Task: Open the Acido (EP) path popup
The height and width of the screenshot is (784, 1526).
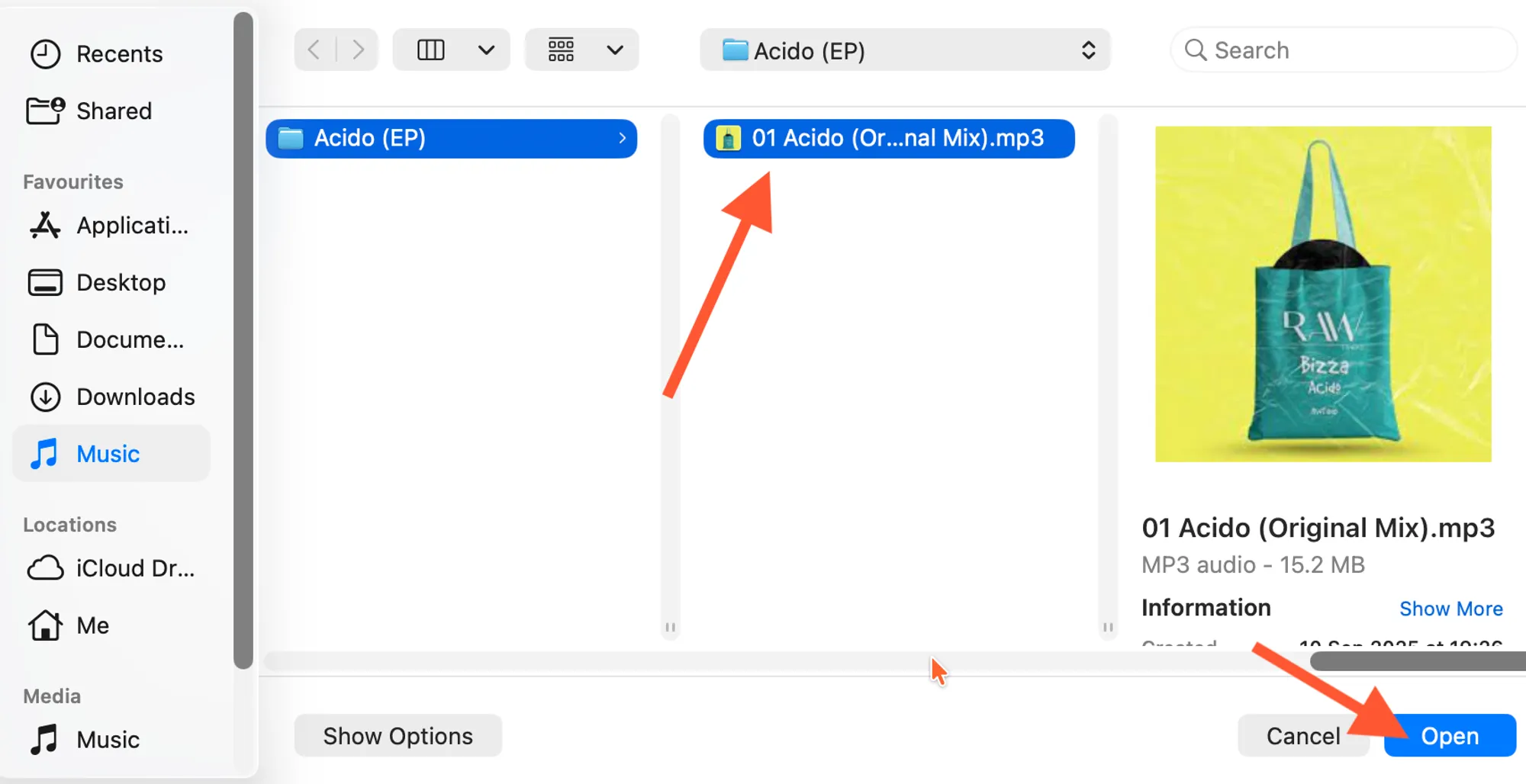Action: click(905, 50)
